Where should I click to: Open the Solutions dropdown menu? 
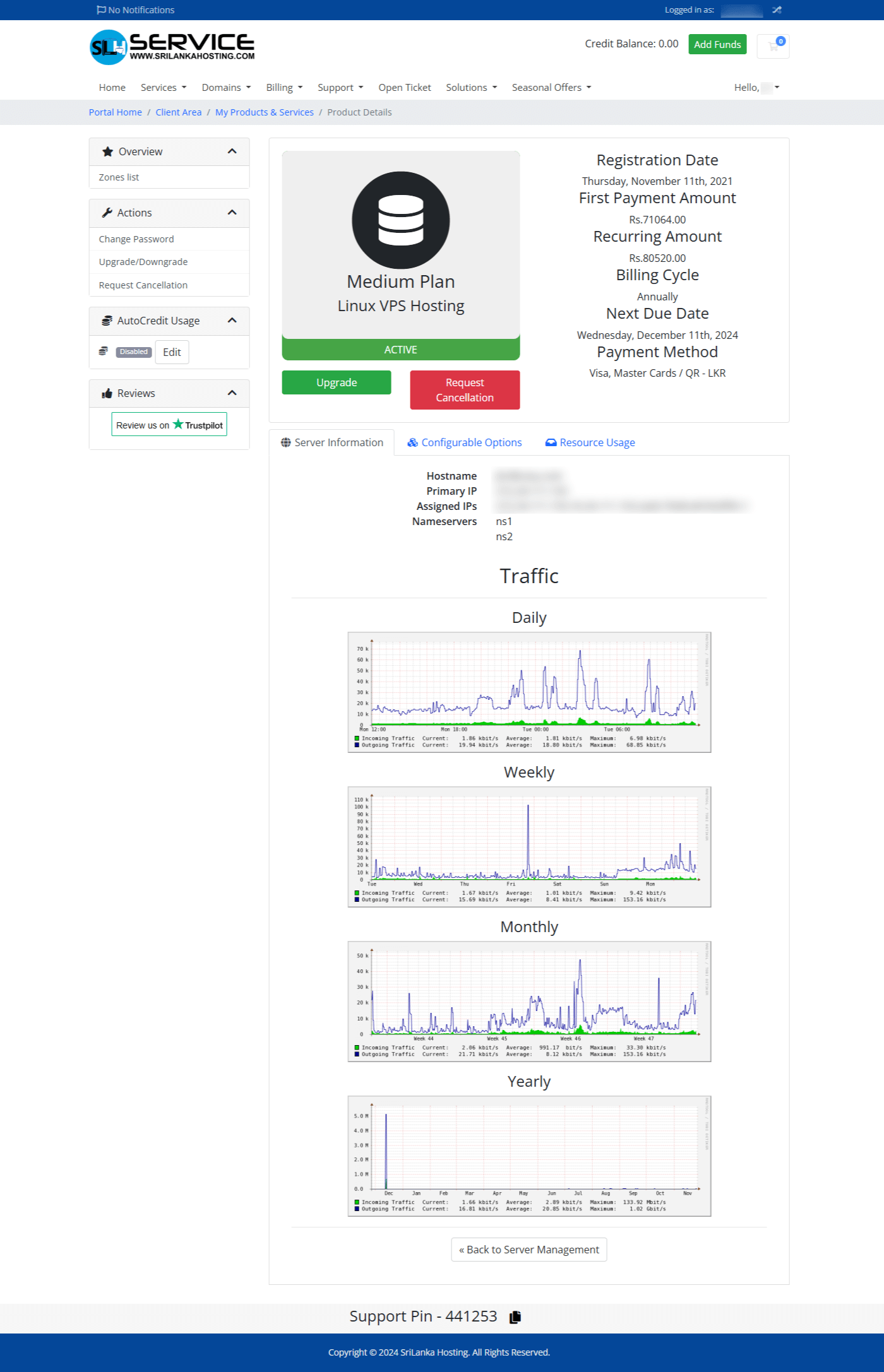click(472, 87)
